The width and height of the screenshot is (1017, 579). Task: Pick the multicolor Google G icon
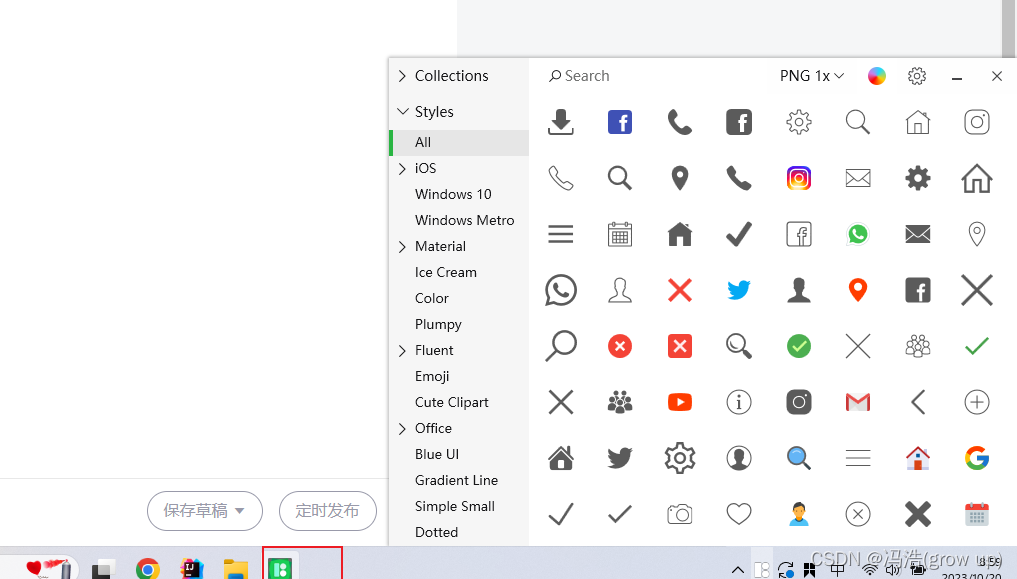[x=976, y=458]
